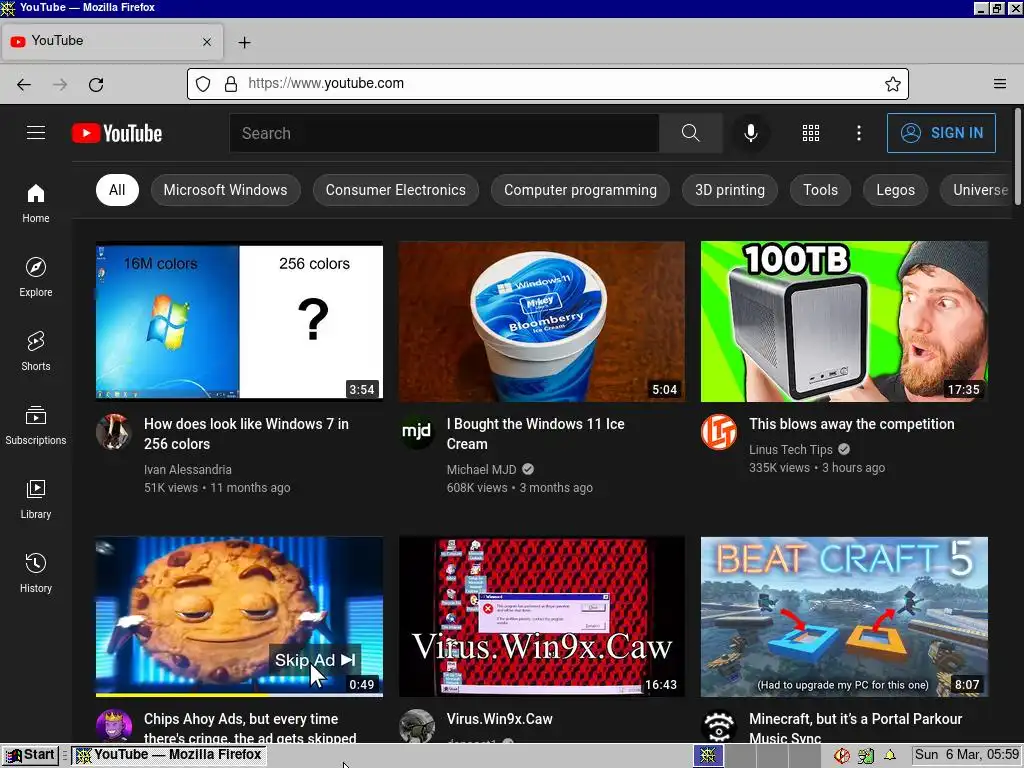Open the YouTube apps grid icon
The width and height of the screenshot is (1024, 768).
[x=810, y=133]
